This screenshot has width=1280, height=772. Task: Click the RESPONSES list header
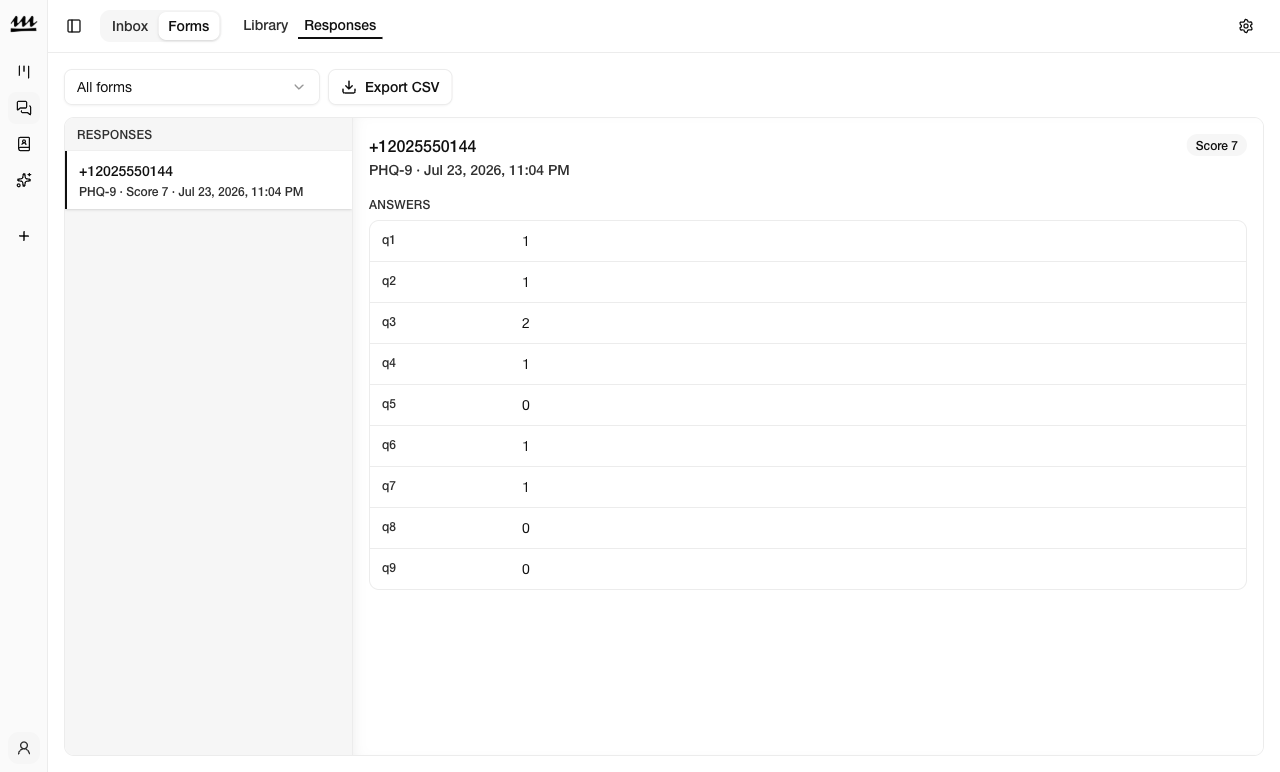pyautogui.click(x=114, y=135)
